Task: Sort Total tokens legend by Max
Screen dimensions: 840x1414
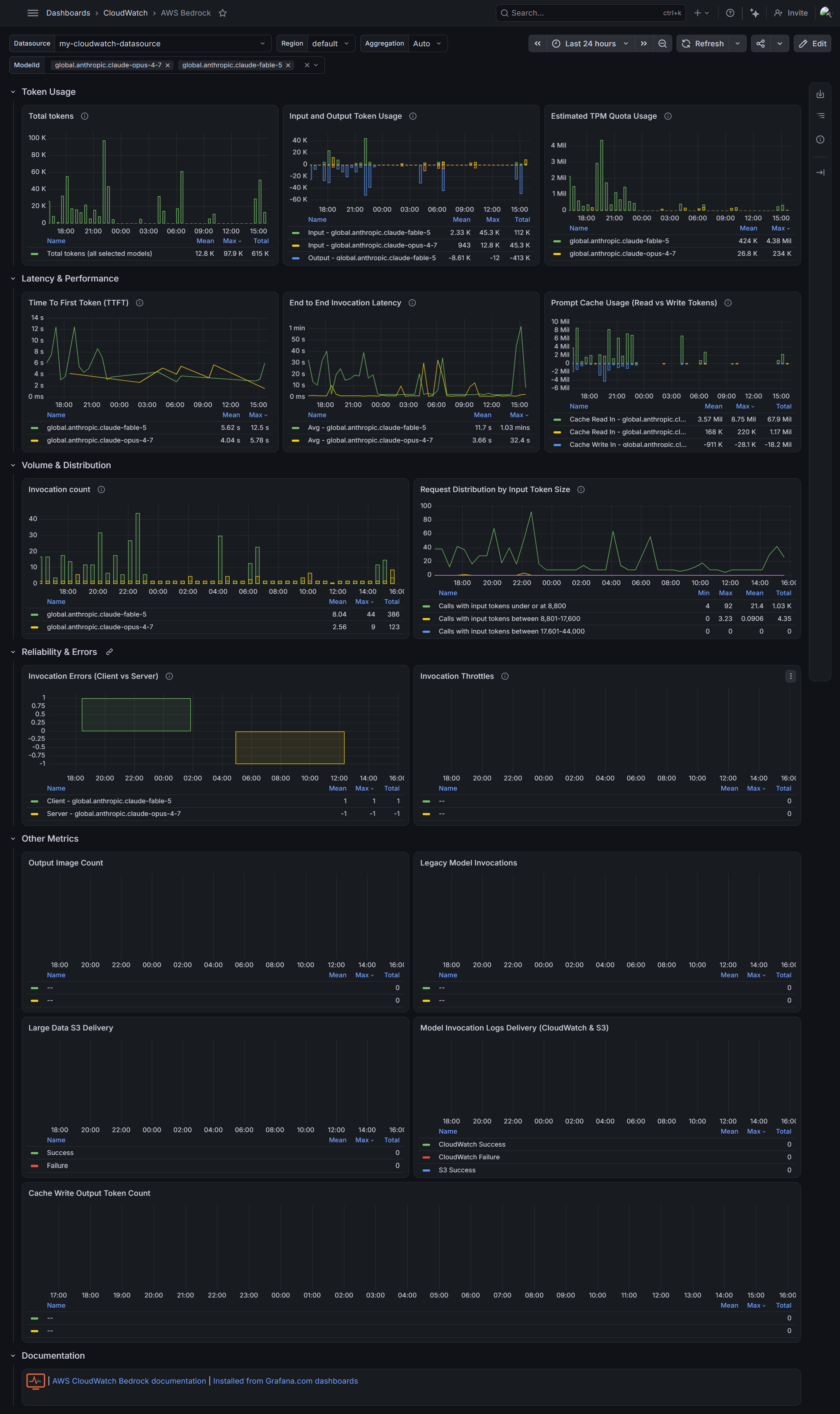Action: 232,241
